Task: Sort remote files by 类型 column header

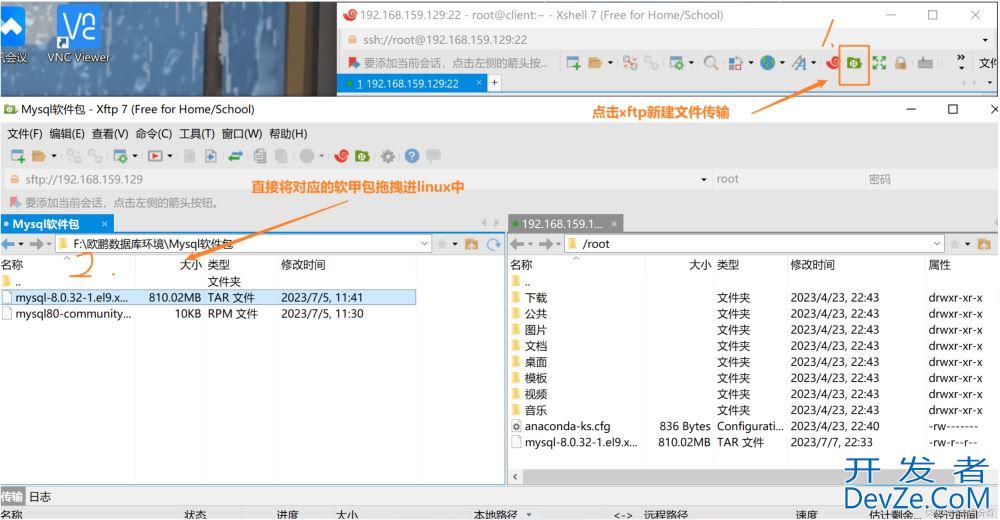Action: pyautogui.click(x=728, y=265)
